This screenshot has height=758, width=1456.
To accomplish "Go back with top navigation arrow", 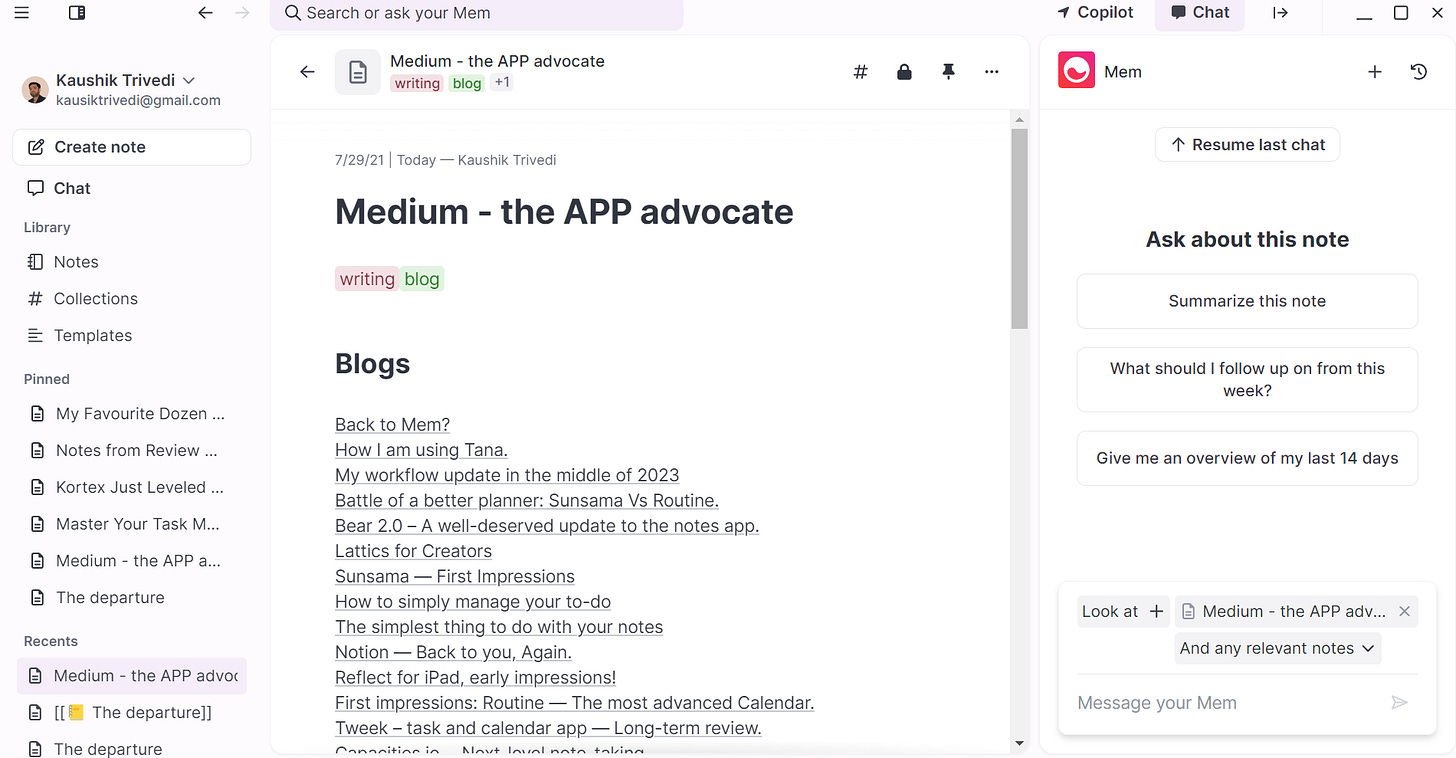I will pyautogui.click(x=206, y=12).
